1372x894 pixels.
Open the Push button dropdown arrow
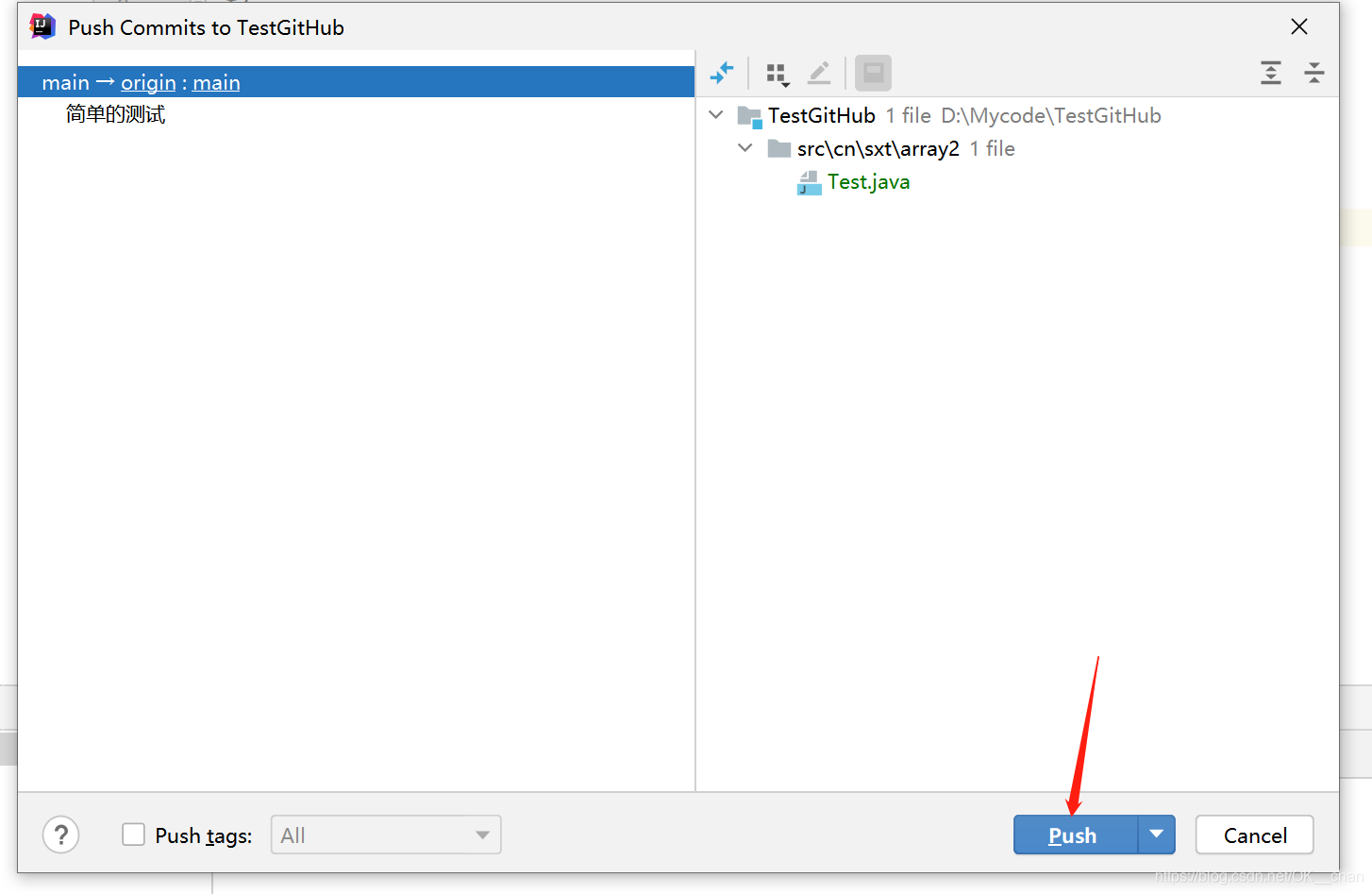pos(1157,835)
